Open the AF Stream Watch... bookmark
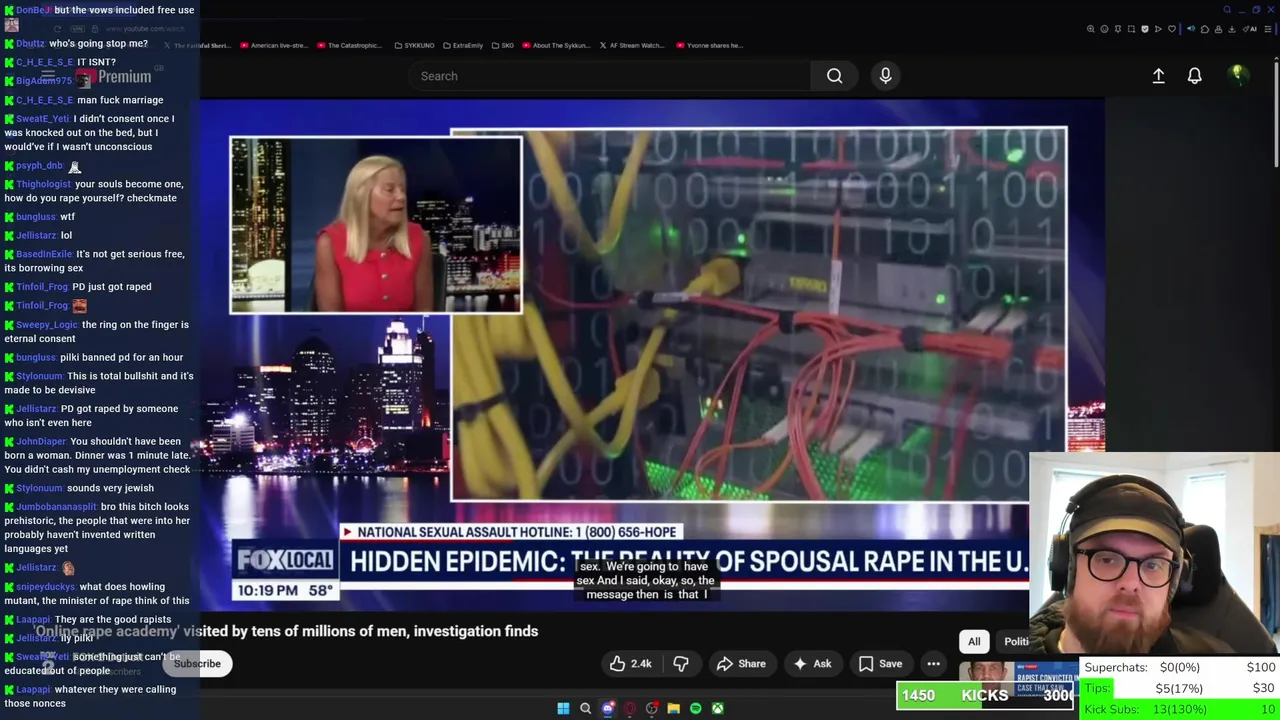 coord(631,45)
